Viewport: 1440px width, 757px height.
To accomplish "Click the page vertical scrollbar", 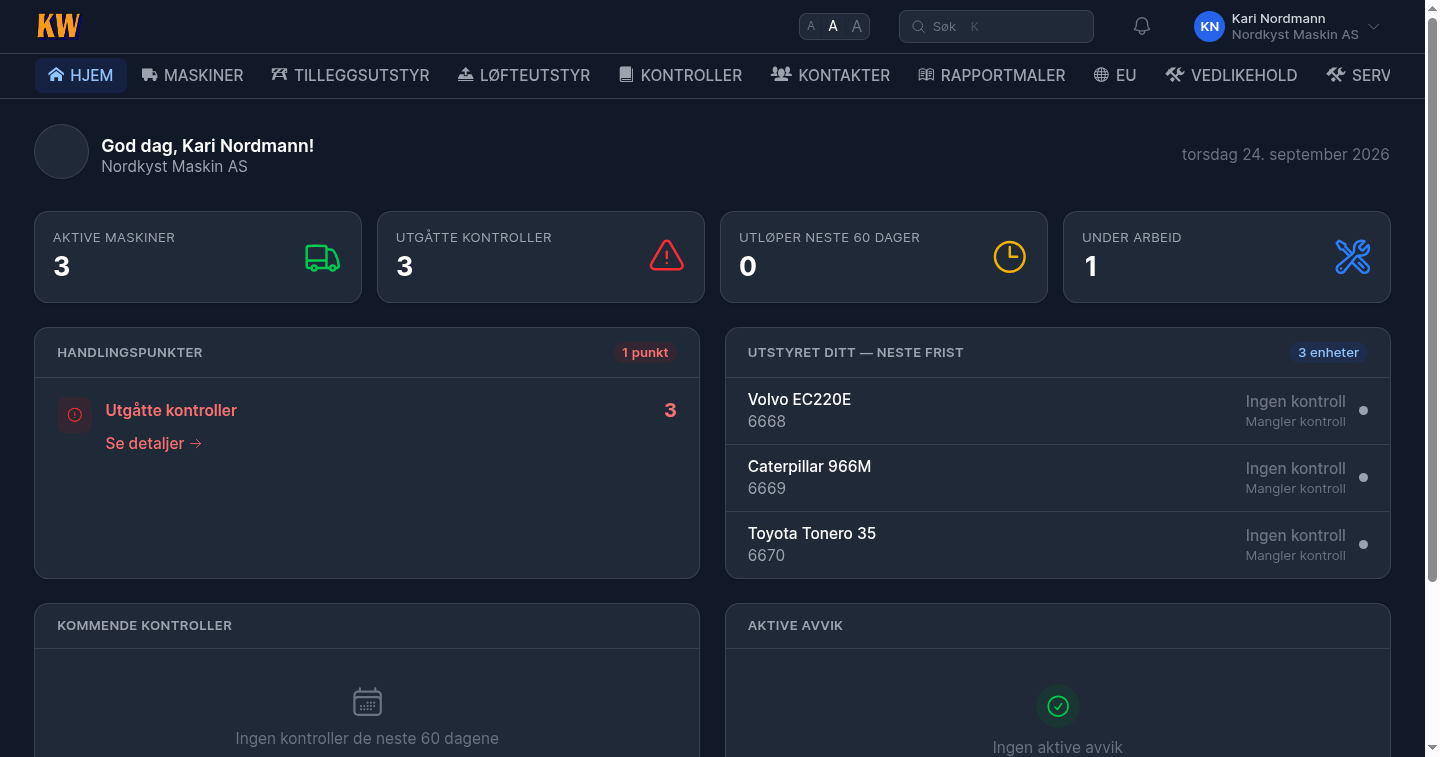I will (x=1432, y=298).
